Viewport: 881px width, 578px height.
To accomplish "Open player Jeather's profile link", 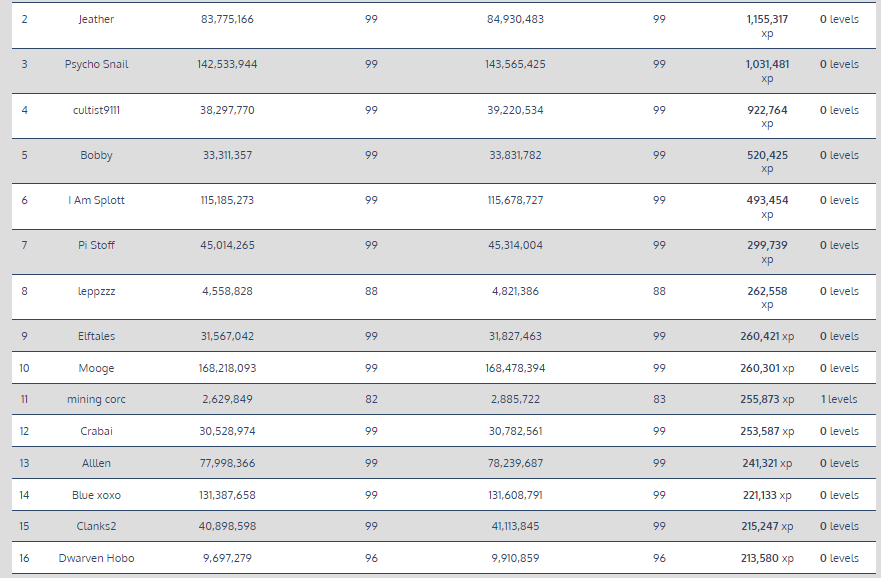I will 96,19.
